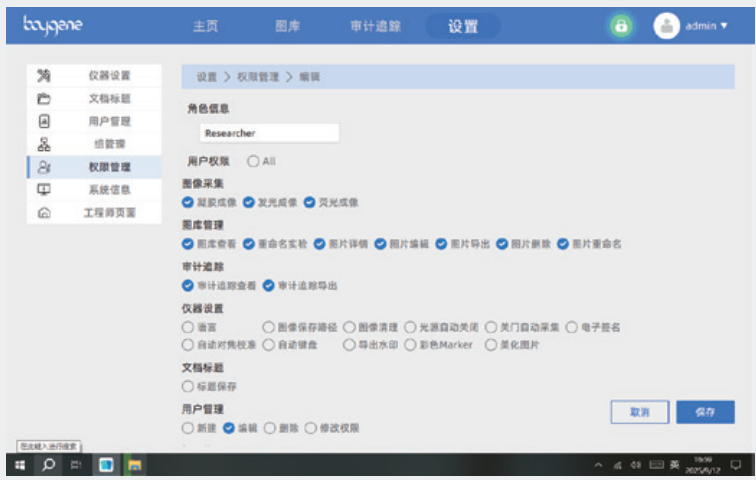Open File Explorer on taskbar
The width and height of the screenshot is (756, 480).
(x=135, y=465)
